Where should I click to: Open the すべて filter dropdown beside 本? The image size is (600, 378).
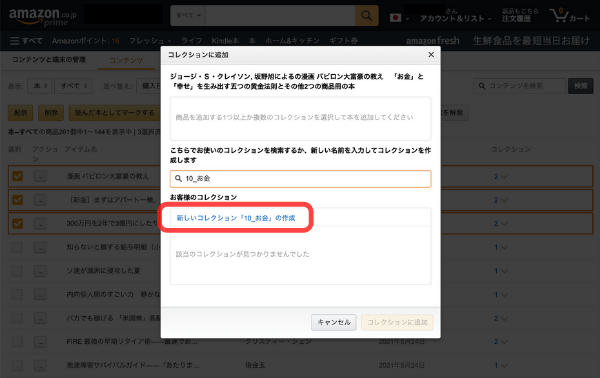(x=73, y=86)
